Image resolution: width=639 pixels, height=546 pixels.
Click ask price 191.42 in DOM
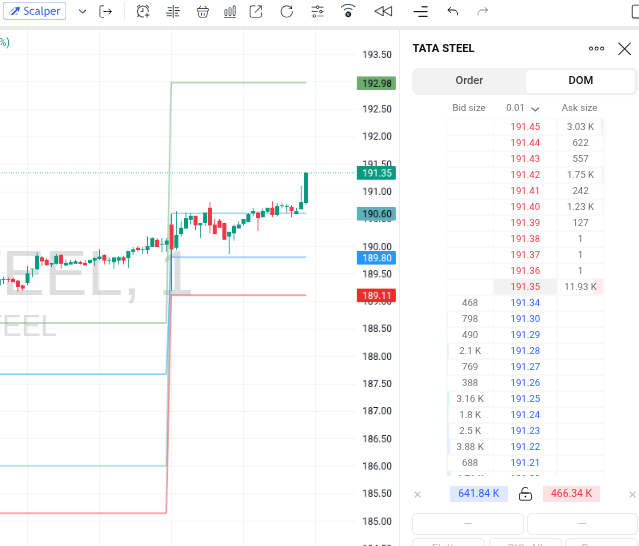(525, 175)
